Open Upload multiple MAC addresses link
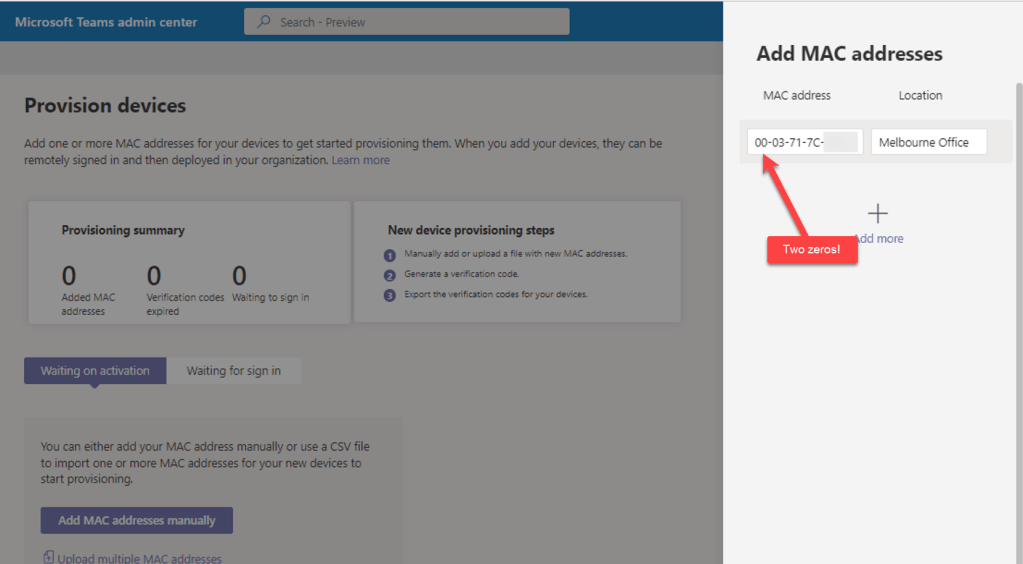Screen dimensions: 1023x564 pyautogui.click(x=139, y=558)
